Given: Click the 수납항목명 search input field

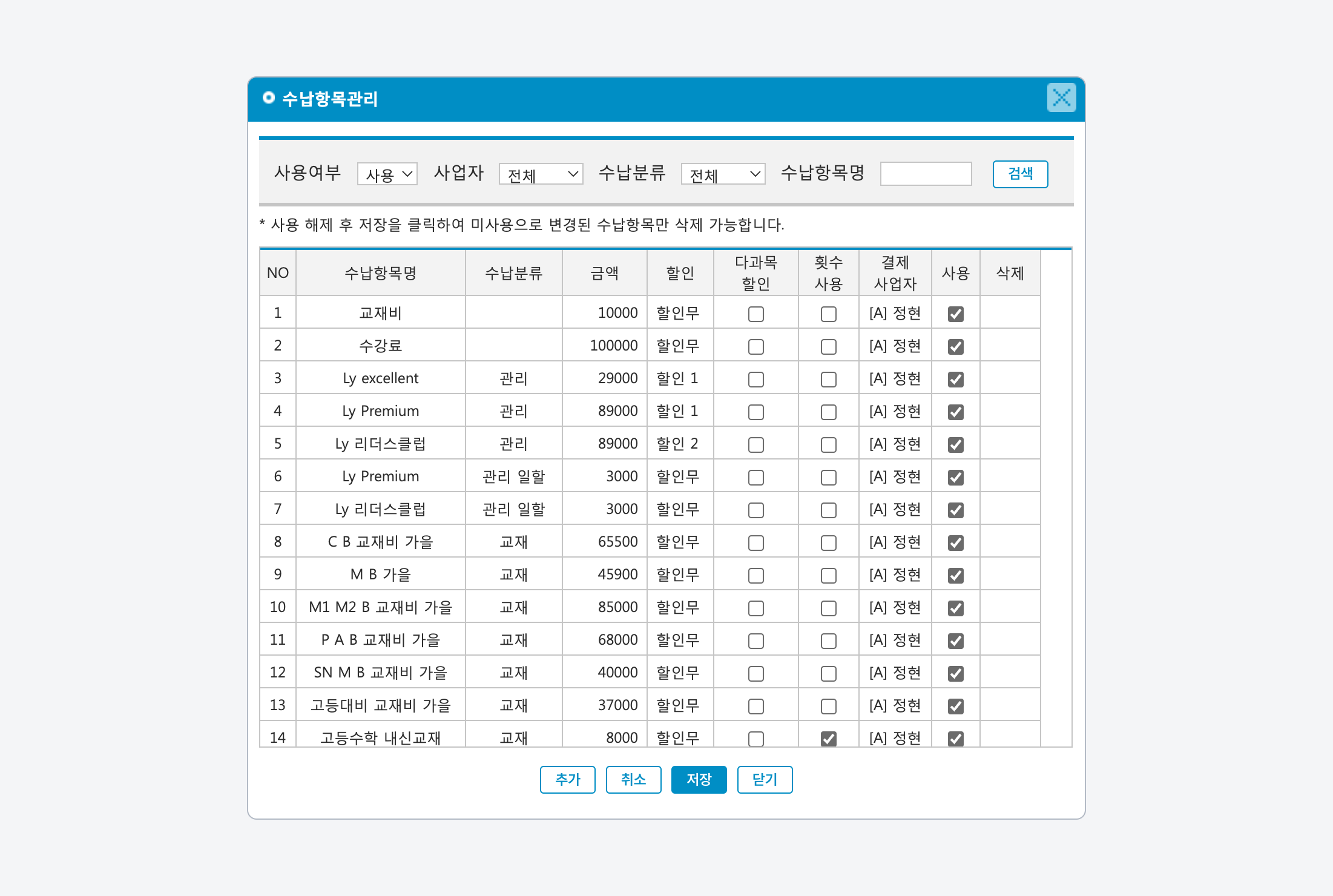Looking at the screenshot, I should tap(926, 174).
